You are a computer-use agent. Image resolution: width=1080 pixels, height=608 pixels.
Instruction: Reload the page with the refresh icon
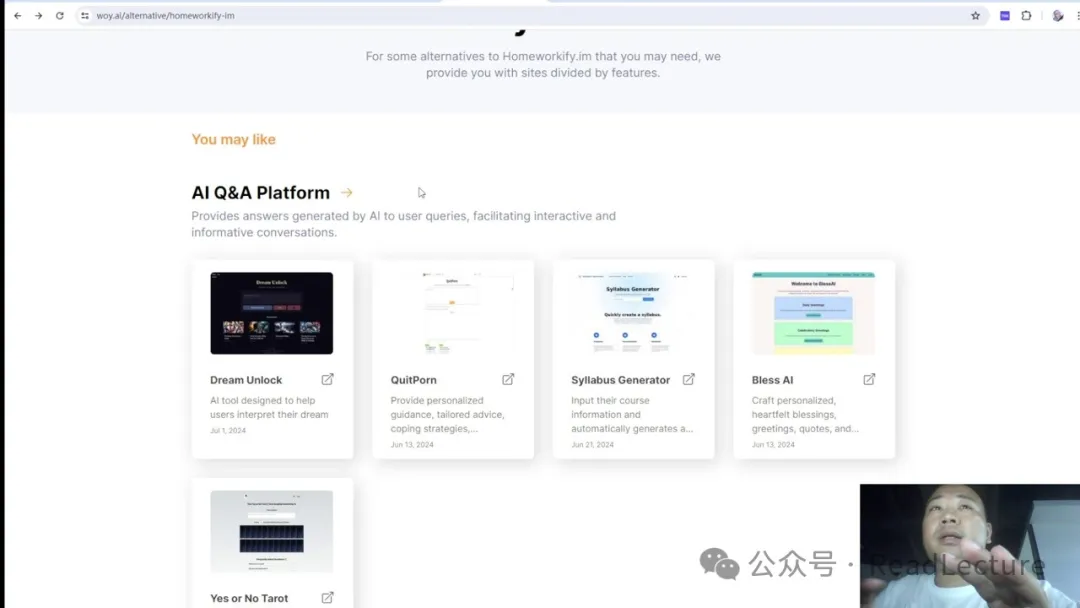point(60,16)
